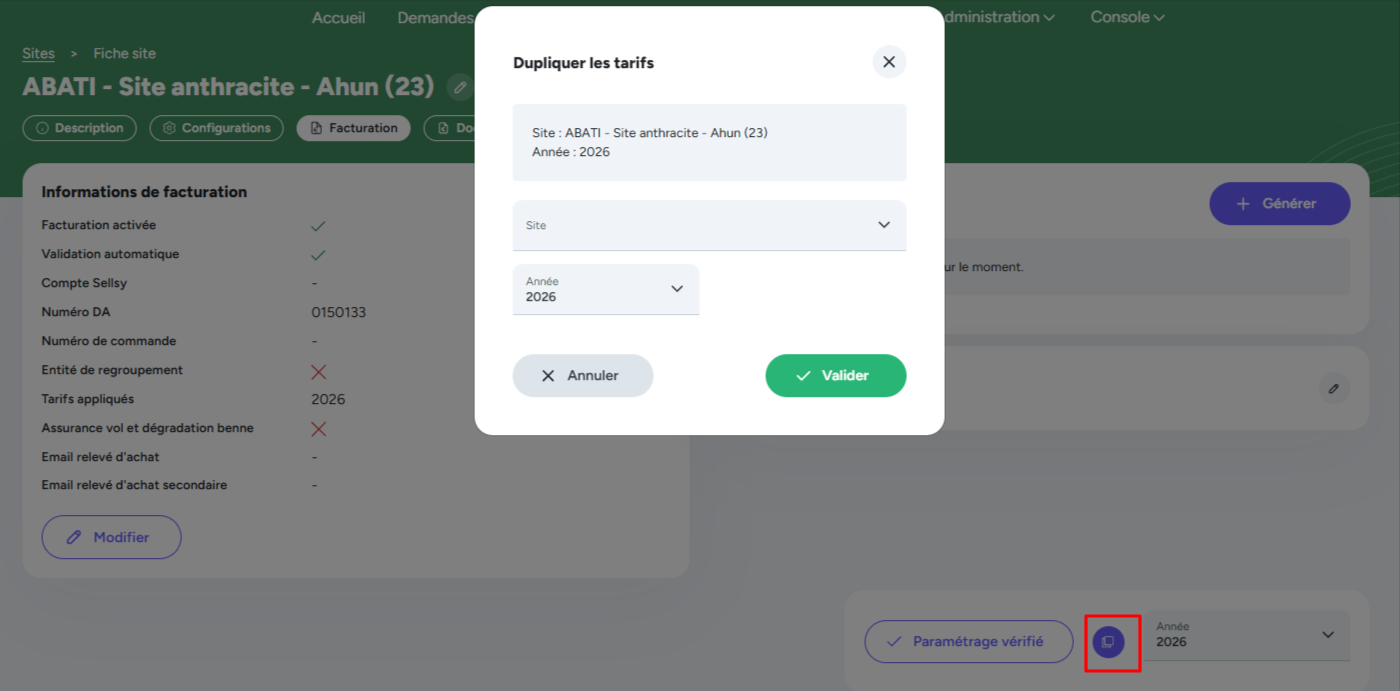The height and width of the screenshot is (691, 1400).
Task: Open the Configurations tab
Action: [x=216, y=128]
